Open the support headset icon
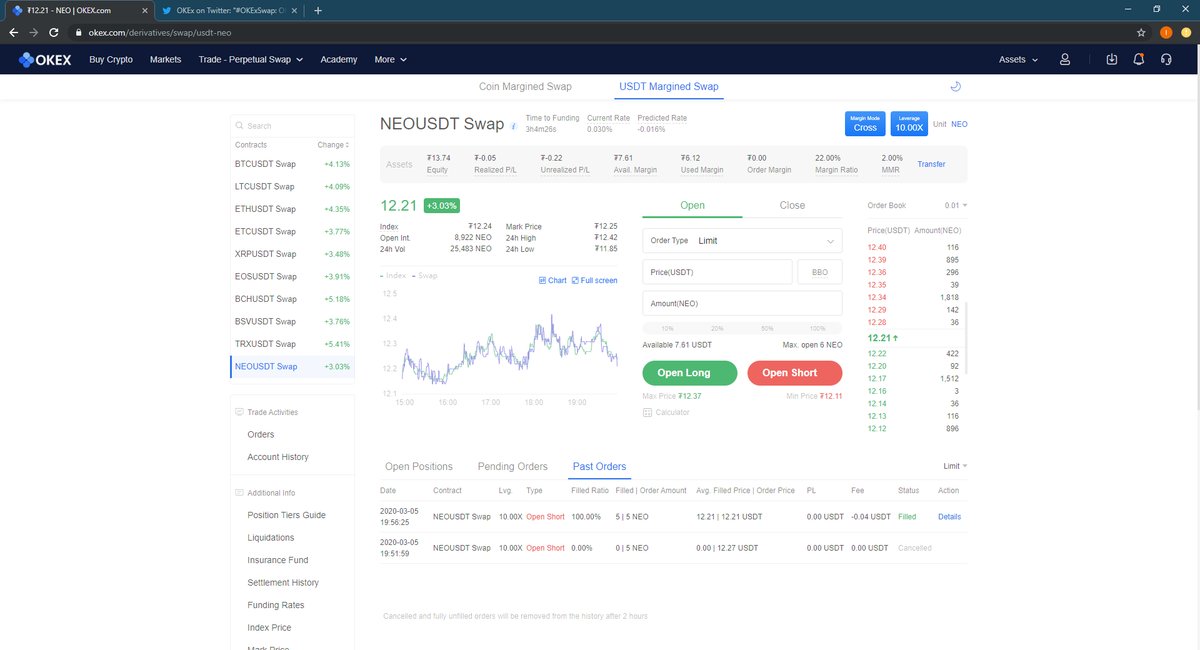Viewport: 1200px width, 650px height. pyautogui.click(x=1166, y=59)
